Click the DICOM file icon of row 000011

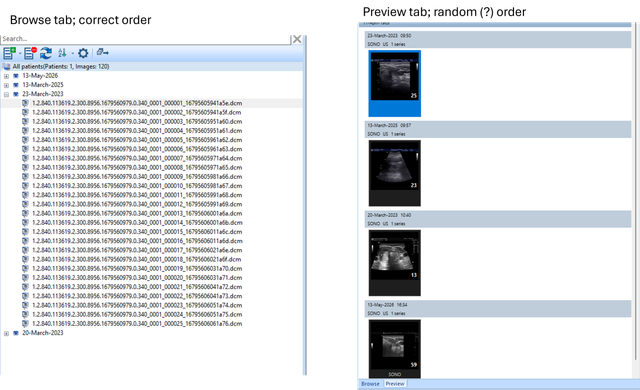[x=25, y=195]
